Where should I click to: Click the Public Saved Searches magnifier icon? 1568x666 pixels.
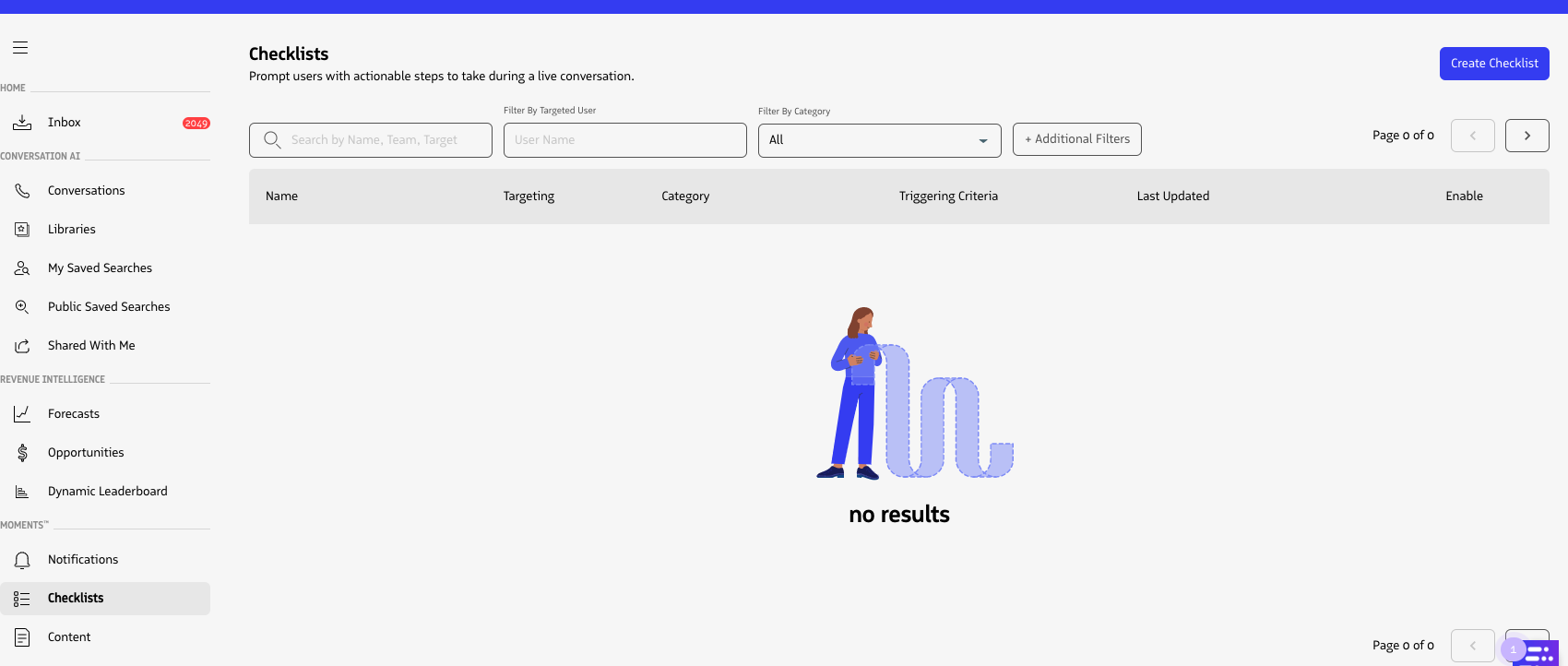pos(22,307)
